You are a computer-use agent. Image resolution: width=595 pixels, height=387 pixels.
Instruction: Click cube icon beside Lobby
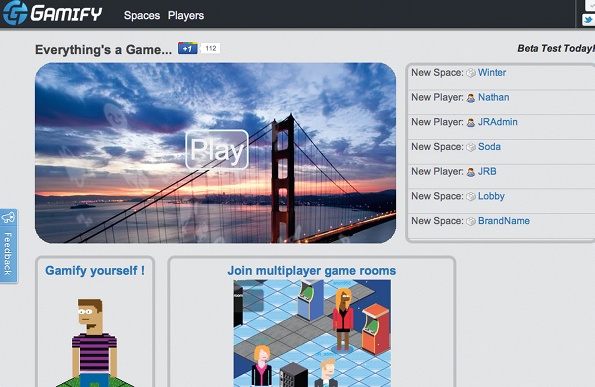[471, 197]
